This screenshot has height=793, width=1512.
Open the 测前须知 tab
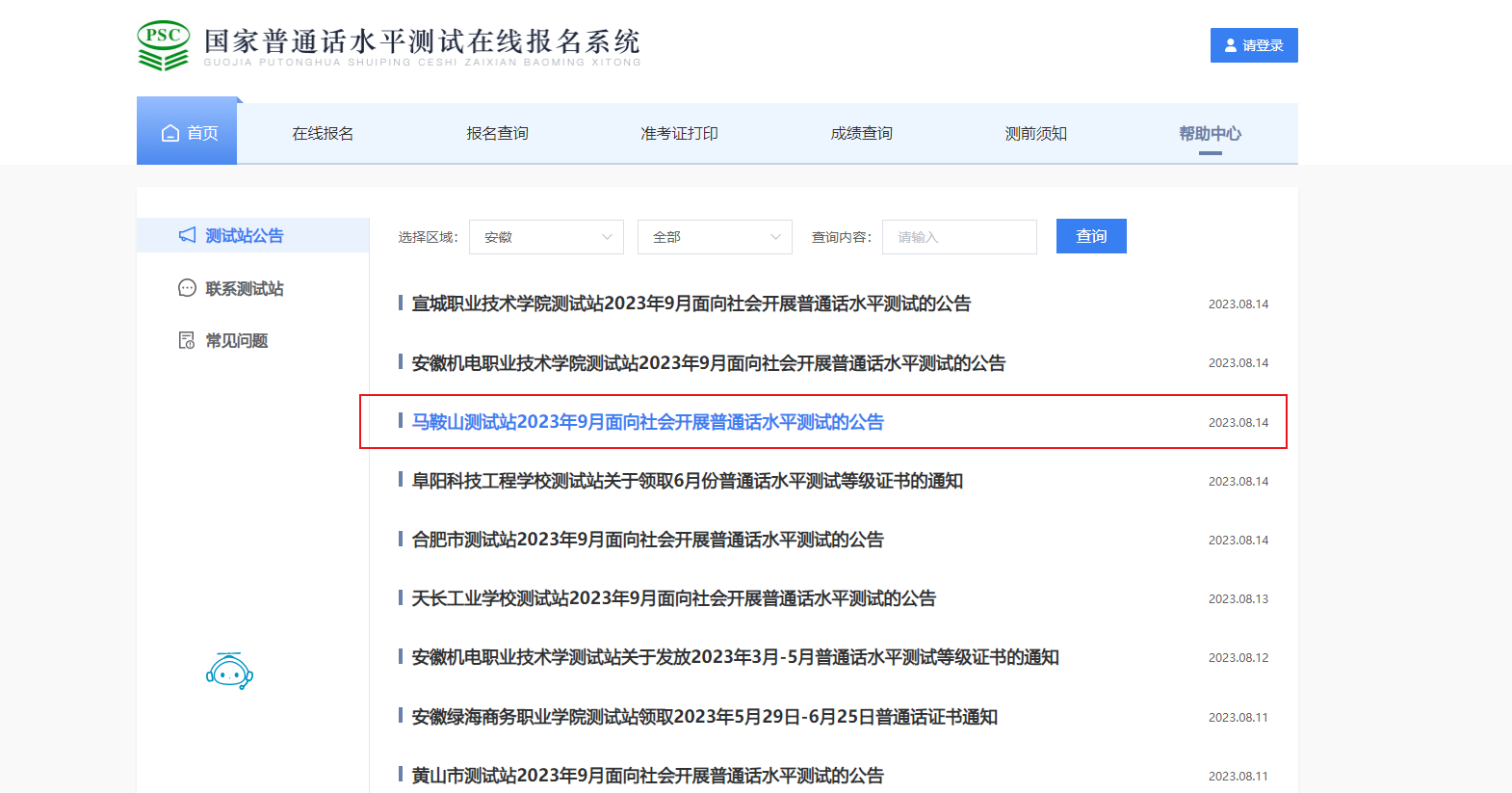tap(1035, 134)
